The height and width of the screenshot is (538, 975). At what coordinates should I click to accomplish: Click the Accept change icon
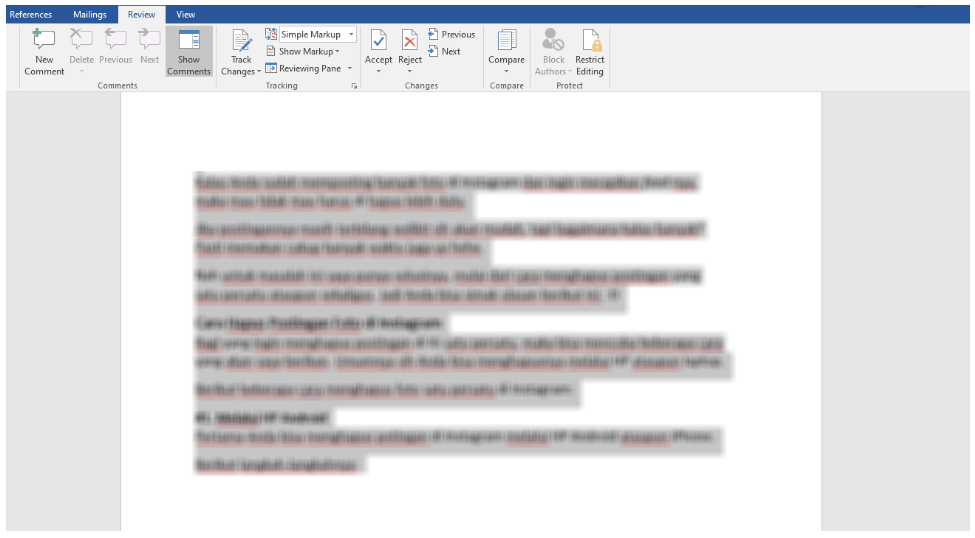pos(378,40)
